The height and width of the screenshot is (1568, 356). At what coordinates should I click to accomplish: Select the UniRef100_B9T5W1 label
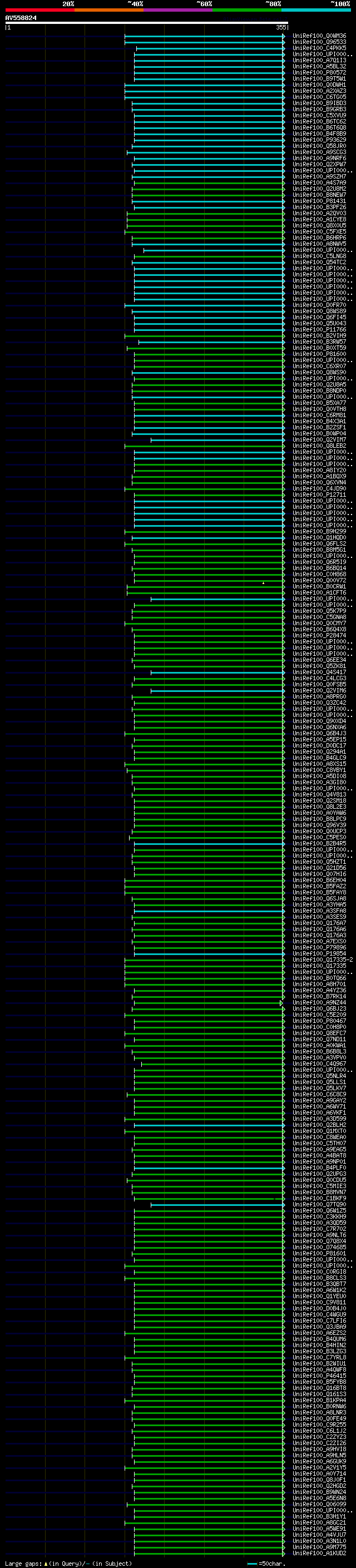pos(319,78)
